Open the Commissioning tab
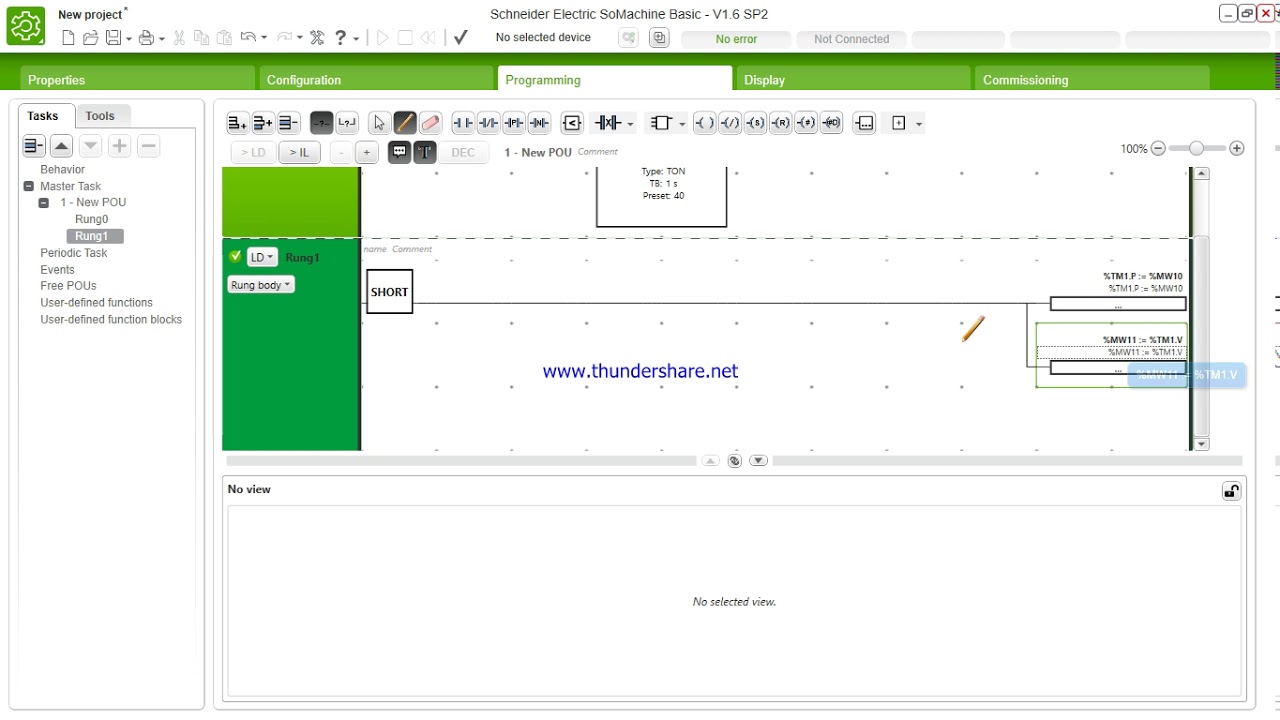This screenshot has width=1280, height=720. coord(1092,79)
